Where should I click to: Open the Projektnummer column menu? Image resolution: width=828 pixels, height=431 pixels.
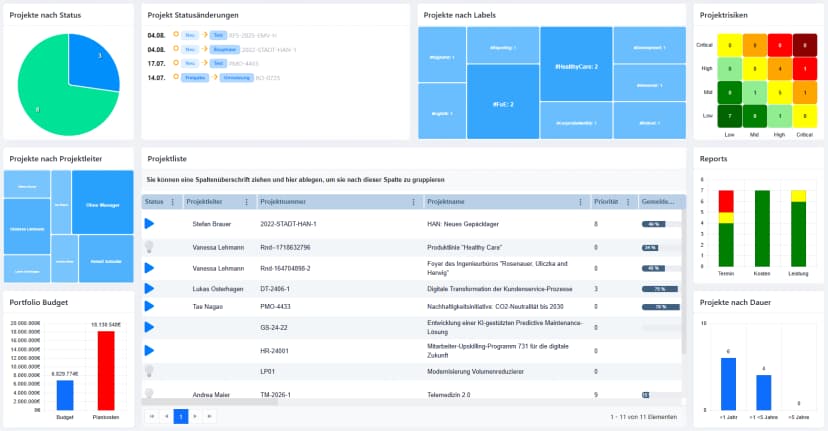click(413, 202)
